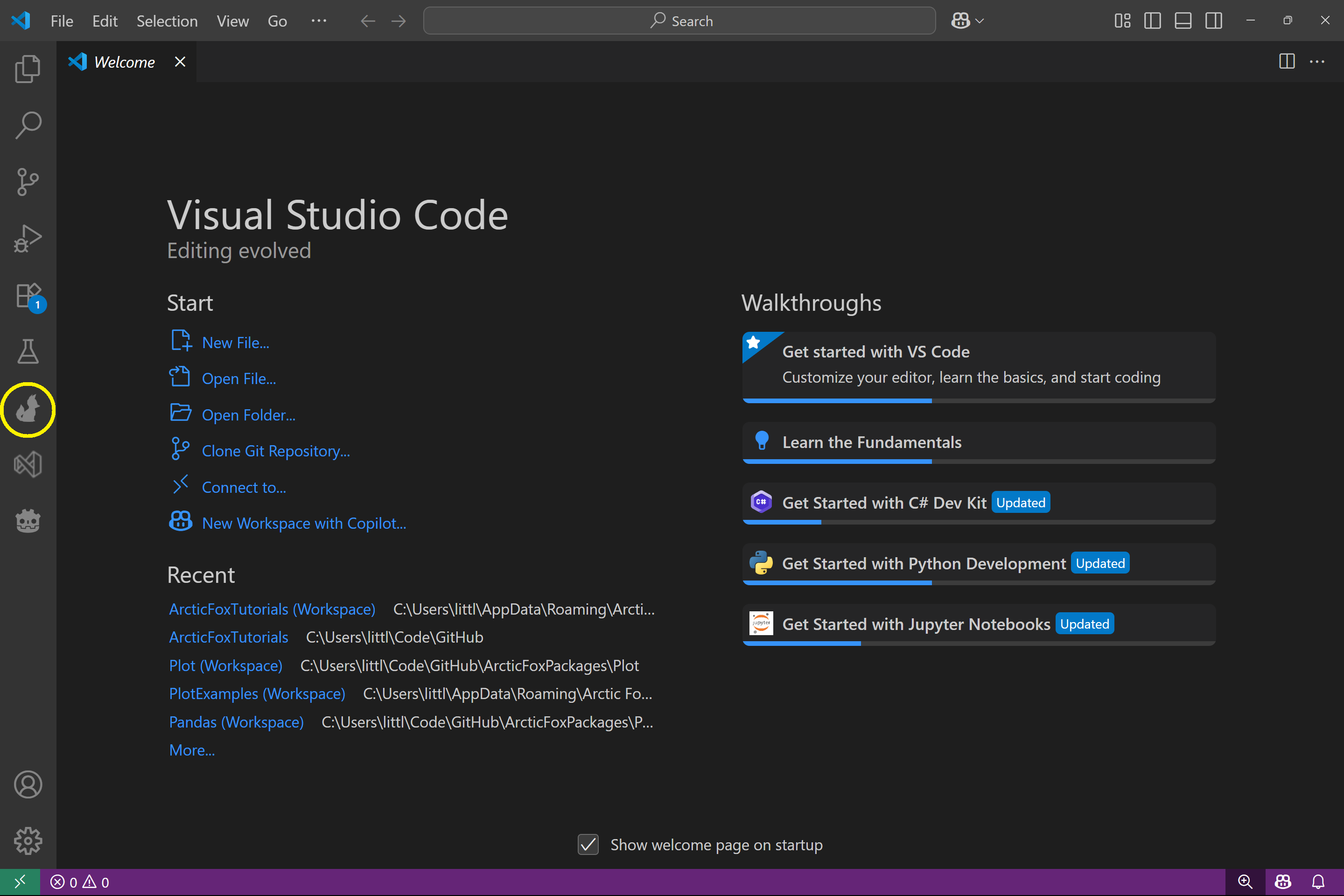Uncheck Show welcome page on startup

coord(588,845)
